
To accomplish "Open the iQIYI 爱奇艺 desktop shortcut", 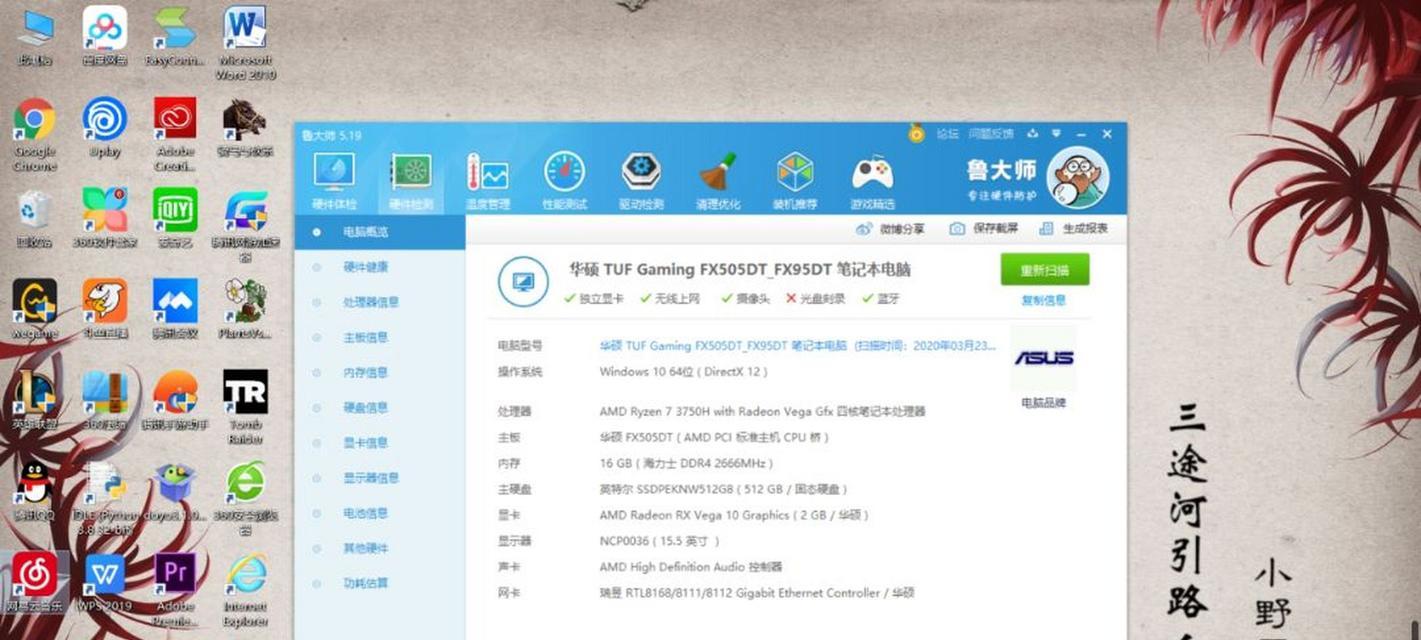I will [175, 217].
